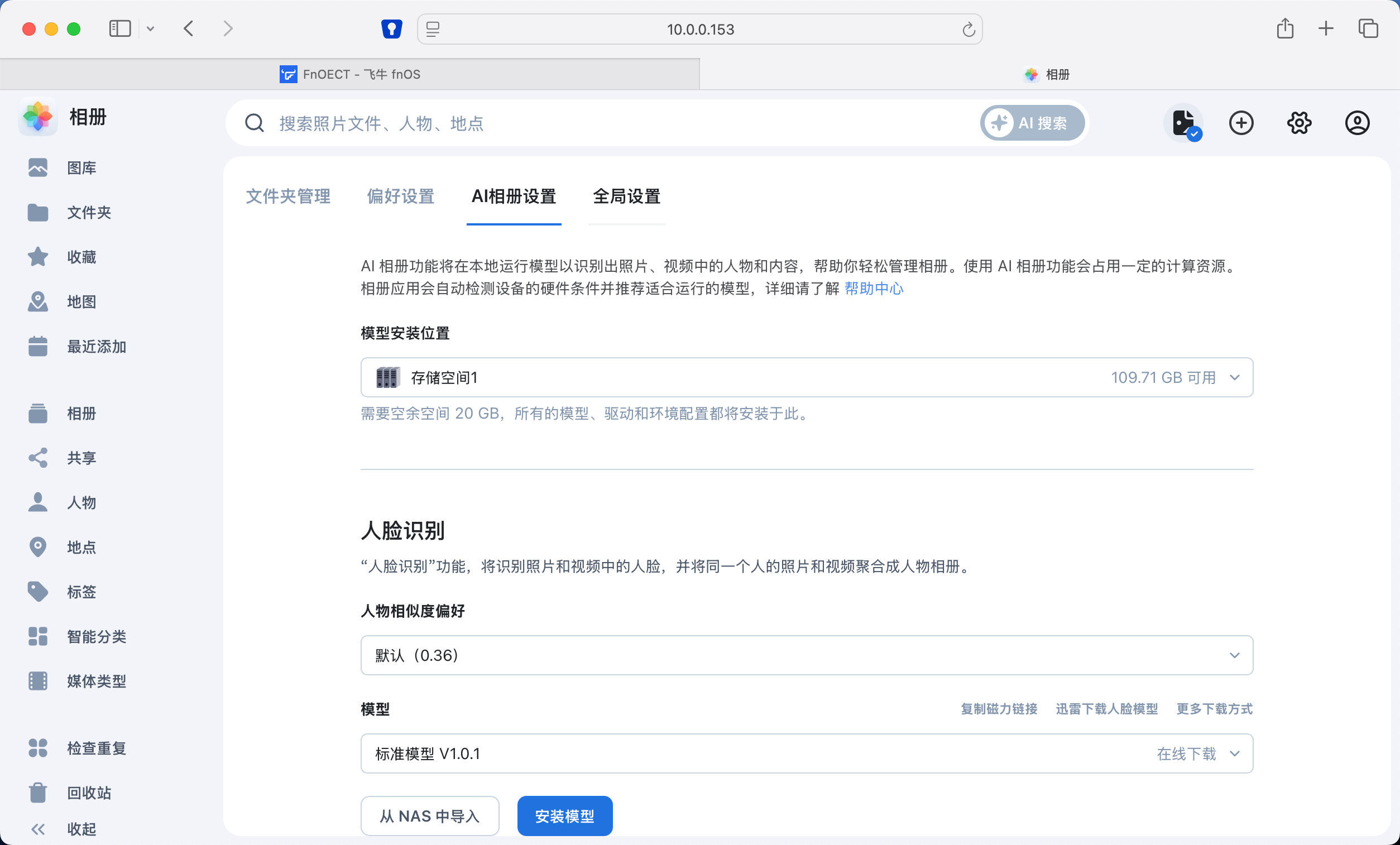1400x845 pixels.
Task: Click the indexing status icon near AI search
Action: coord(1183,123)
